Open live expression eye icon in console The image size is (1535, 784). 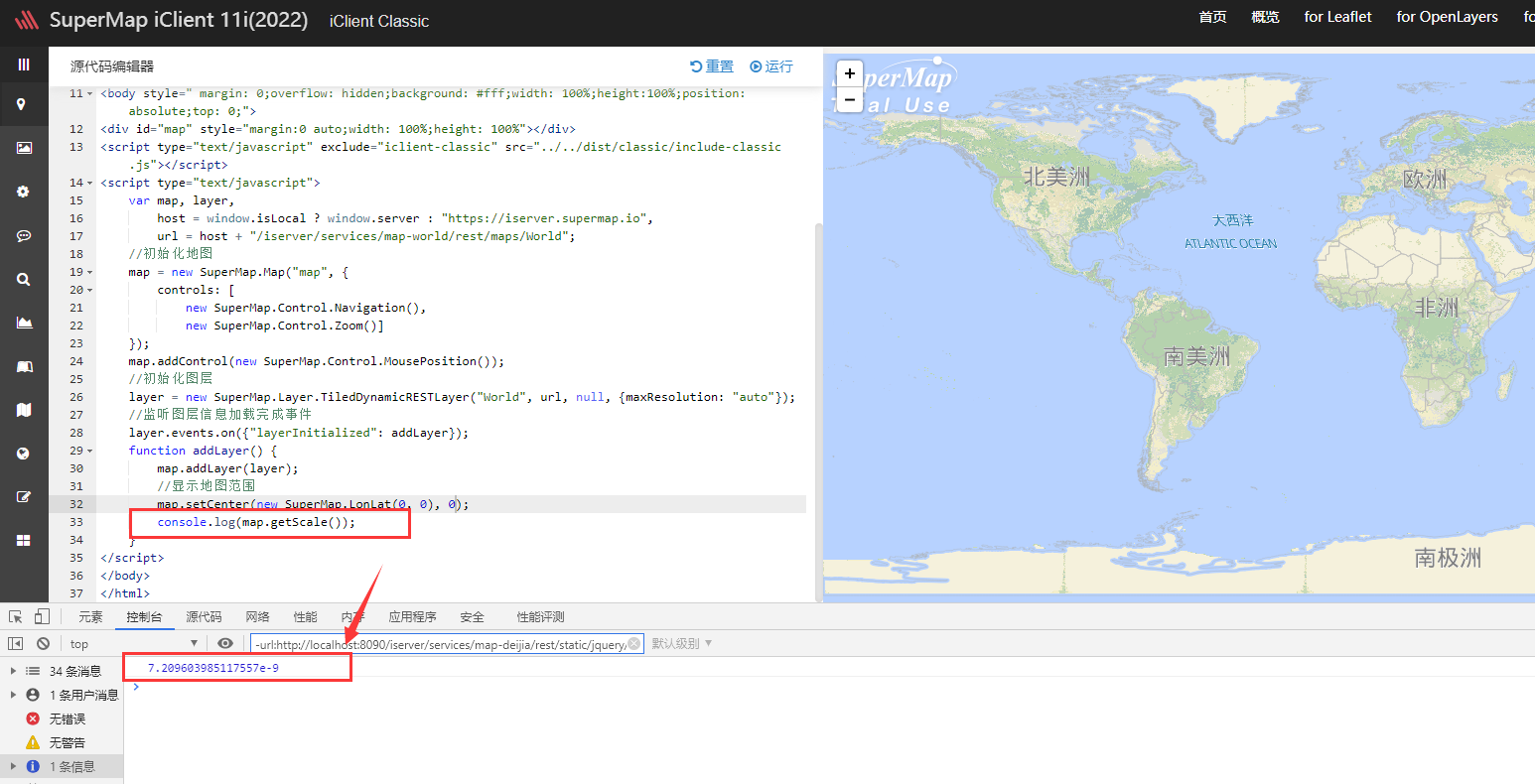pyautogui.click(x=225, y=643)
